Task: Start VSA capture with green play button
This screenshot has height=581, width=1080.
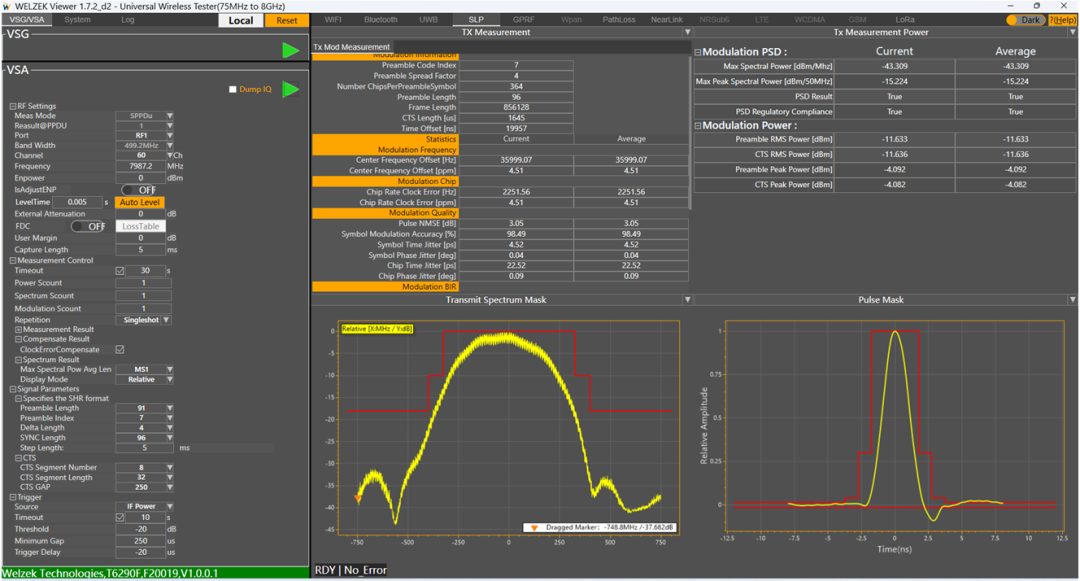Action: (291, 89)
